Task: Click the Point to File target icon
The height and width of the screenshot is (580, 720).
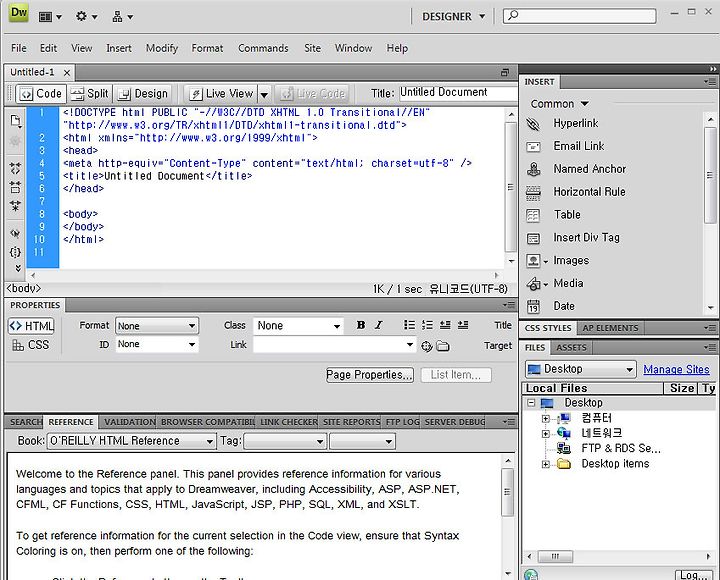Action: 427,346
